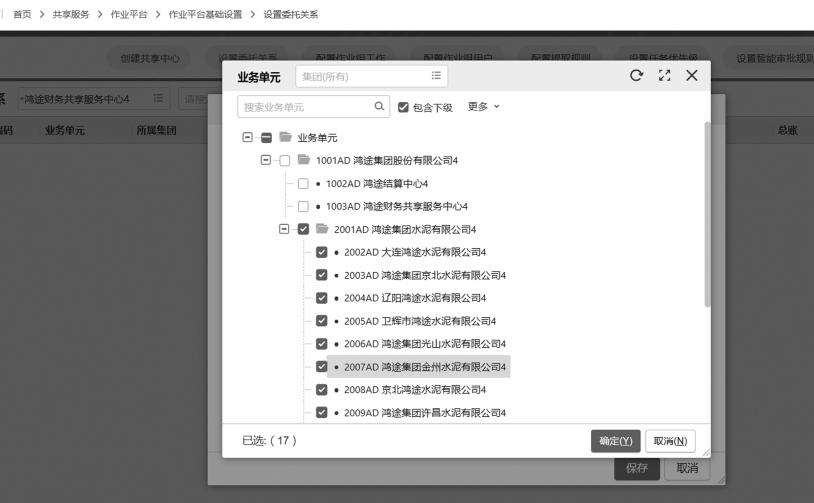814x503 pixels.
Task: Collapse the 2001AD 鸿途集团水泥有限公司4 node
Action: (284, 229)
